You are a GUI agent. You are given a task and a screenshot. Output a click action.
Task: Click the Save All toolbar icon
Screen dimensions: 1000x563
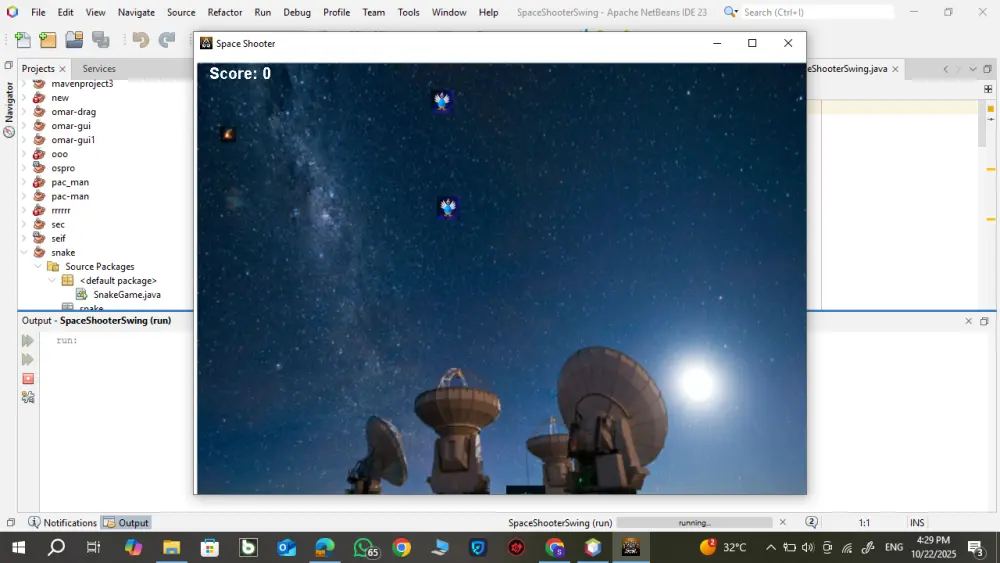coord(101,40)
